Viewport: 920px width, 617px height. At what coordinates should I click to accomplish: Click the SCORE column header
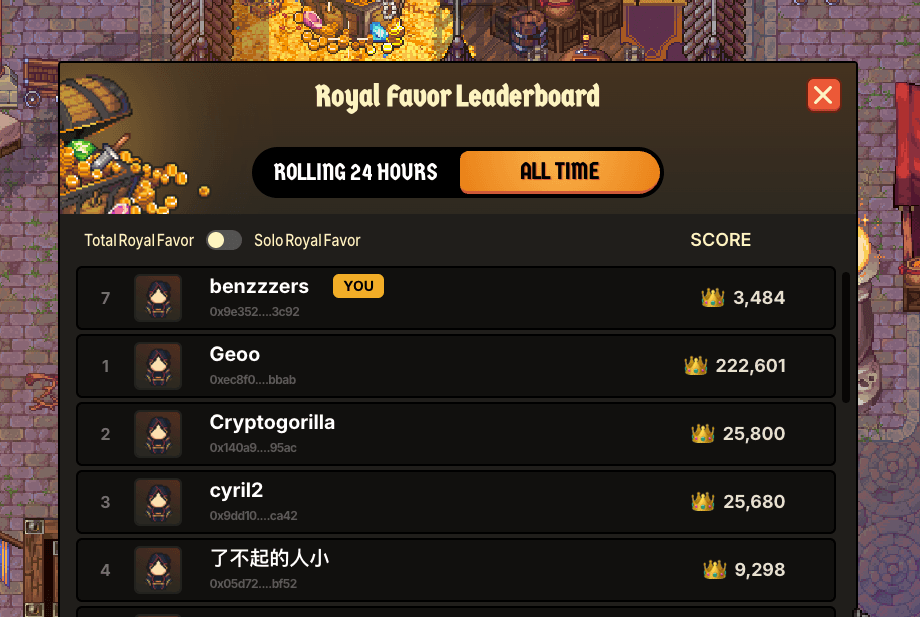[721, 240]
